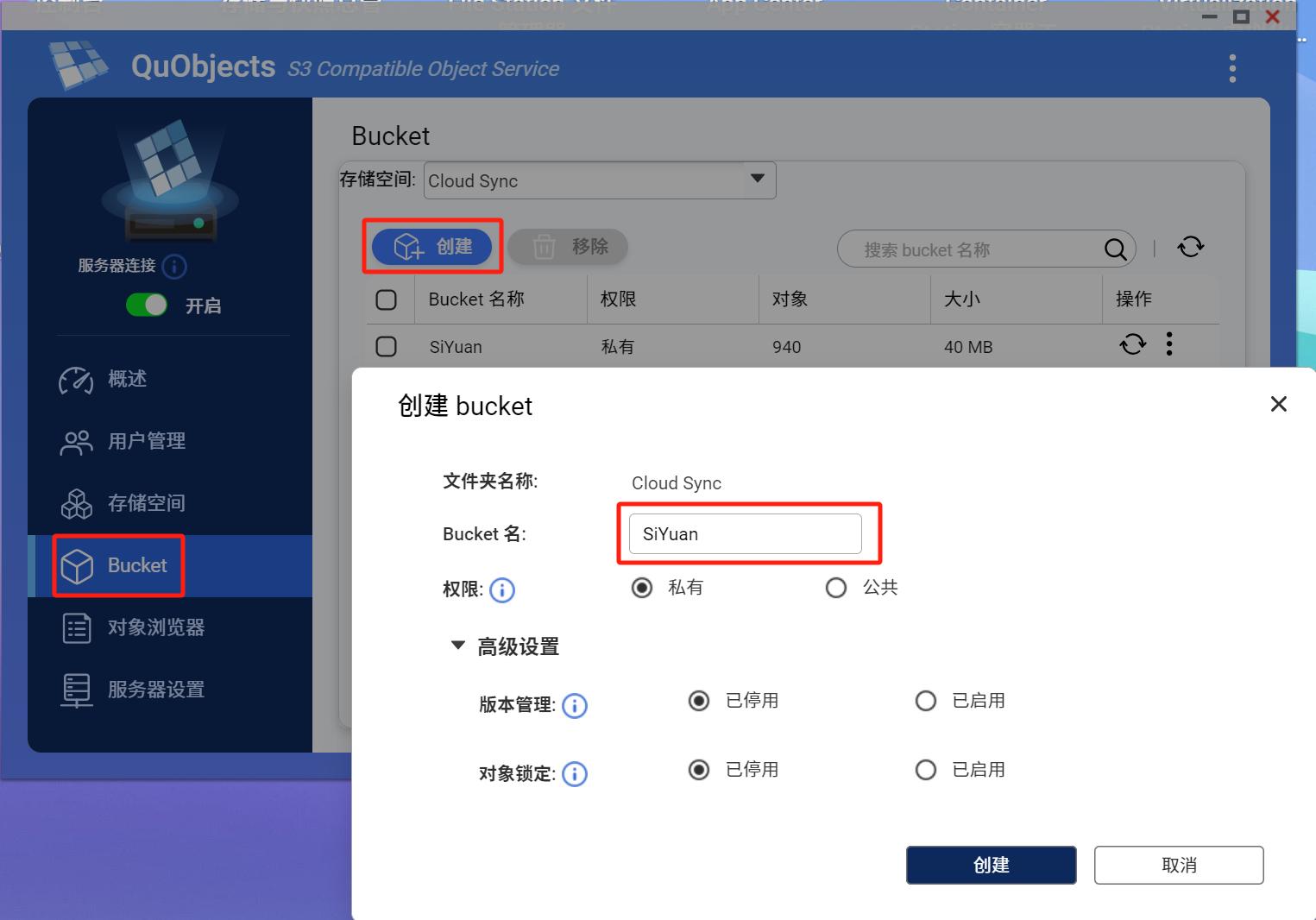This screenshot has width=1316, height=920.
Task: Click the Bucket cube icon in sidebar
Action: 77,566
